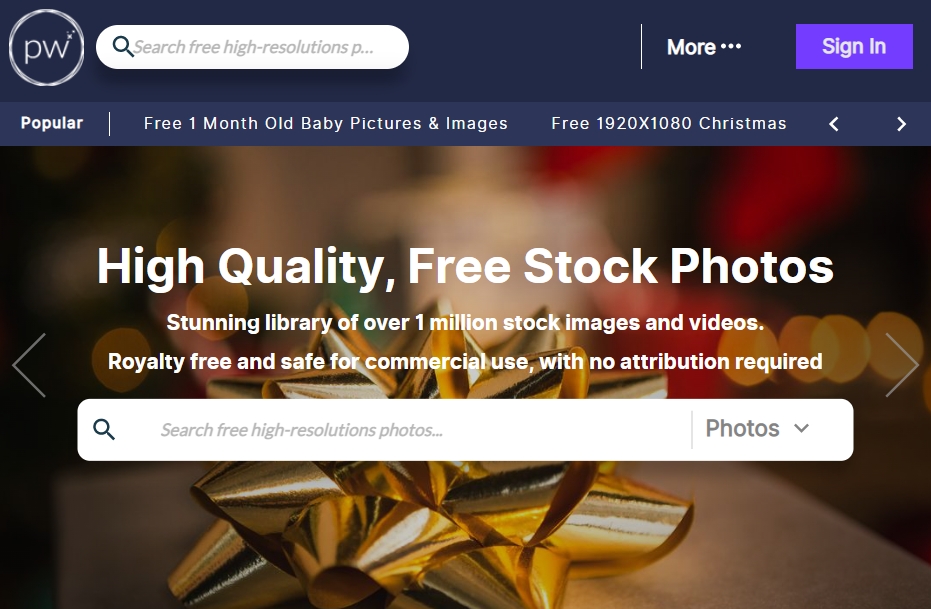Viewport: 931px width, 609px height.
Task: Open Free 1 Month Old Baby Pictures link
Action: [x=326, y=123]
